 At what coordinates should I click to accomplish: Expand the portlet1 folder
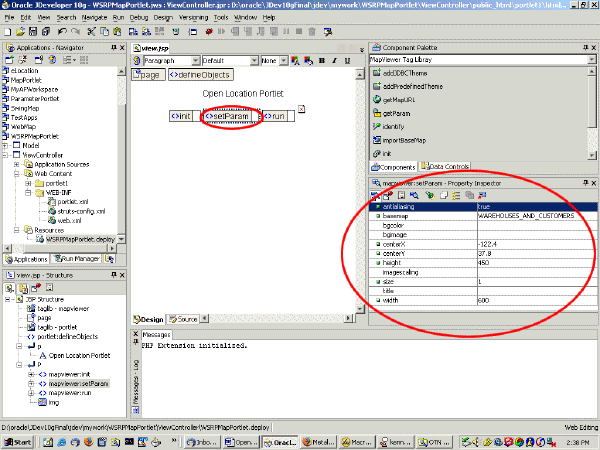coord(28,183)
